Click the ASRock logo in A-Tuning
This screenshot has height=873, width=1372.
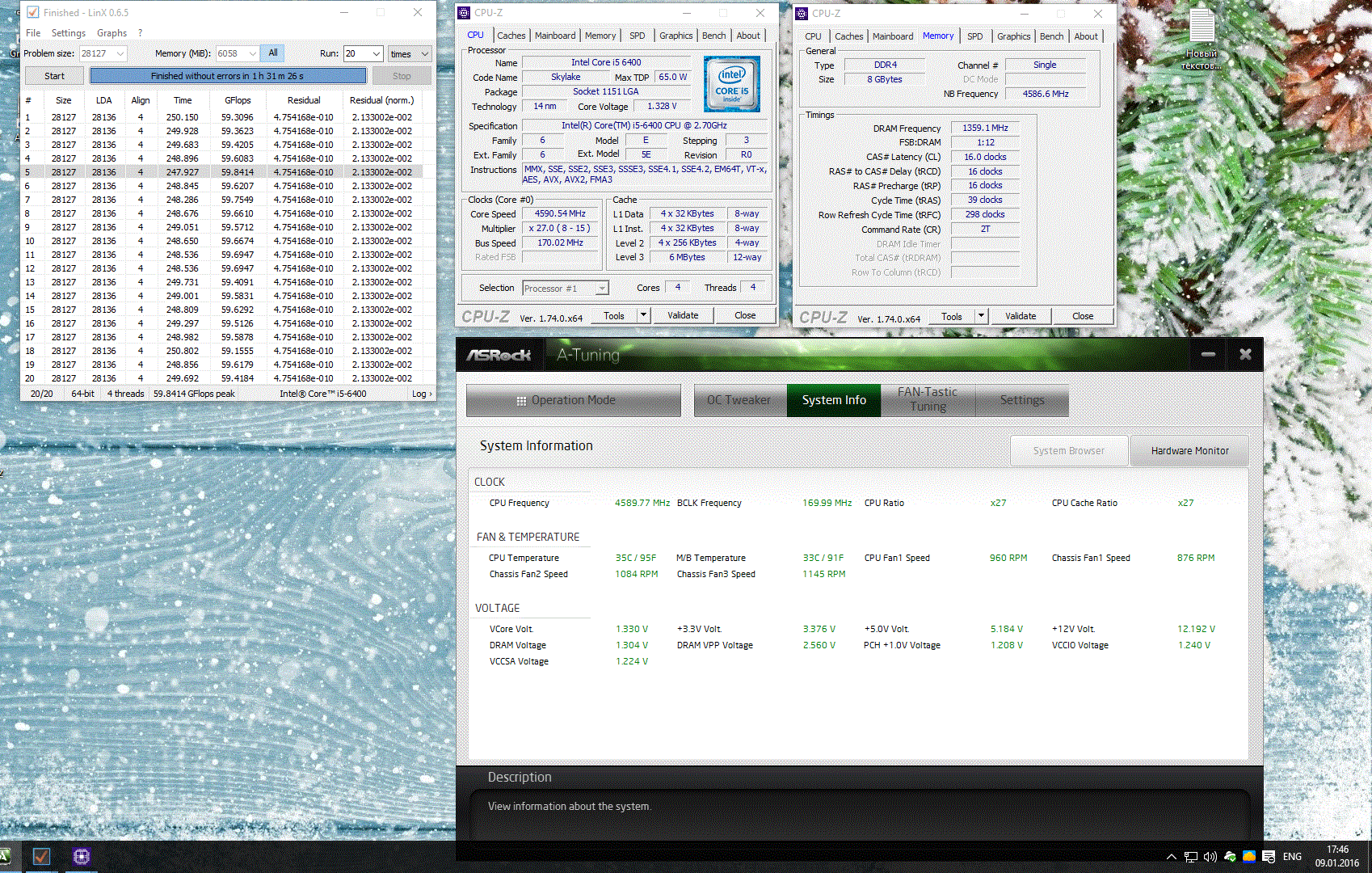(x=499, y=355)
